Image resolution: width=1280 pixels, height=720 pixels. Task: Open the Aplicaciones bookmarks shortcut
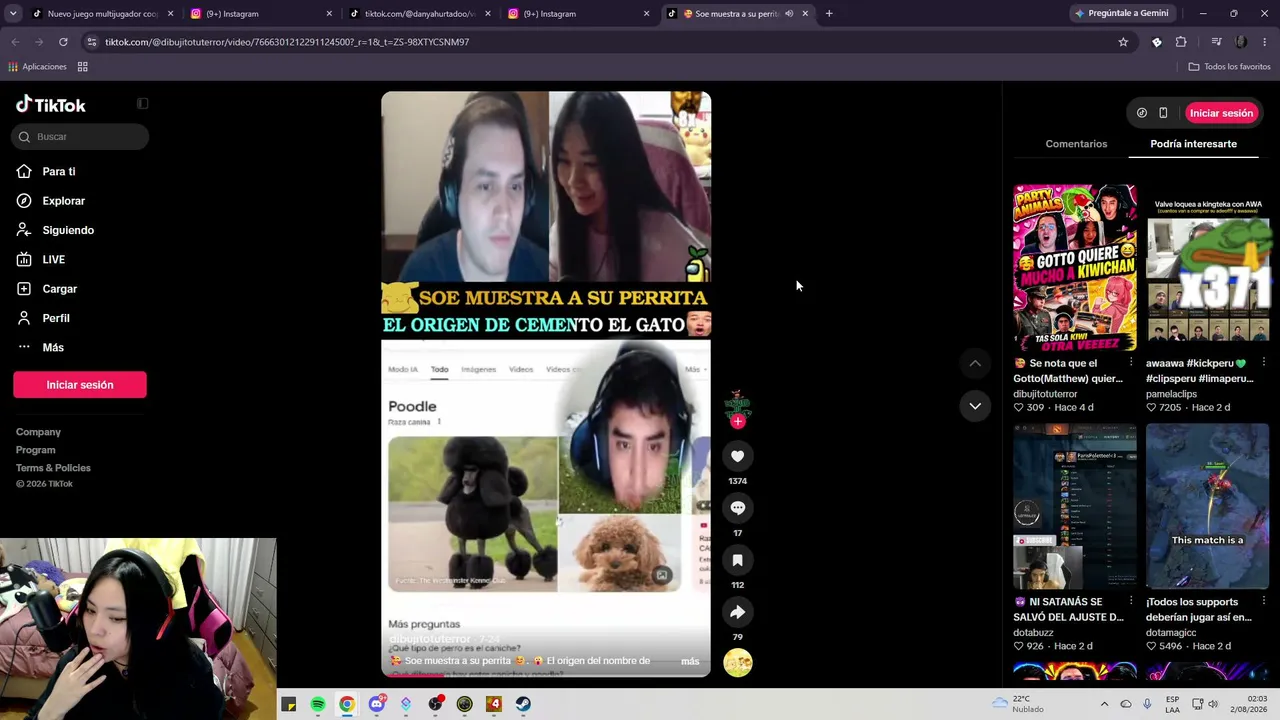click(x=37, y=67)
